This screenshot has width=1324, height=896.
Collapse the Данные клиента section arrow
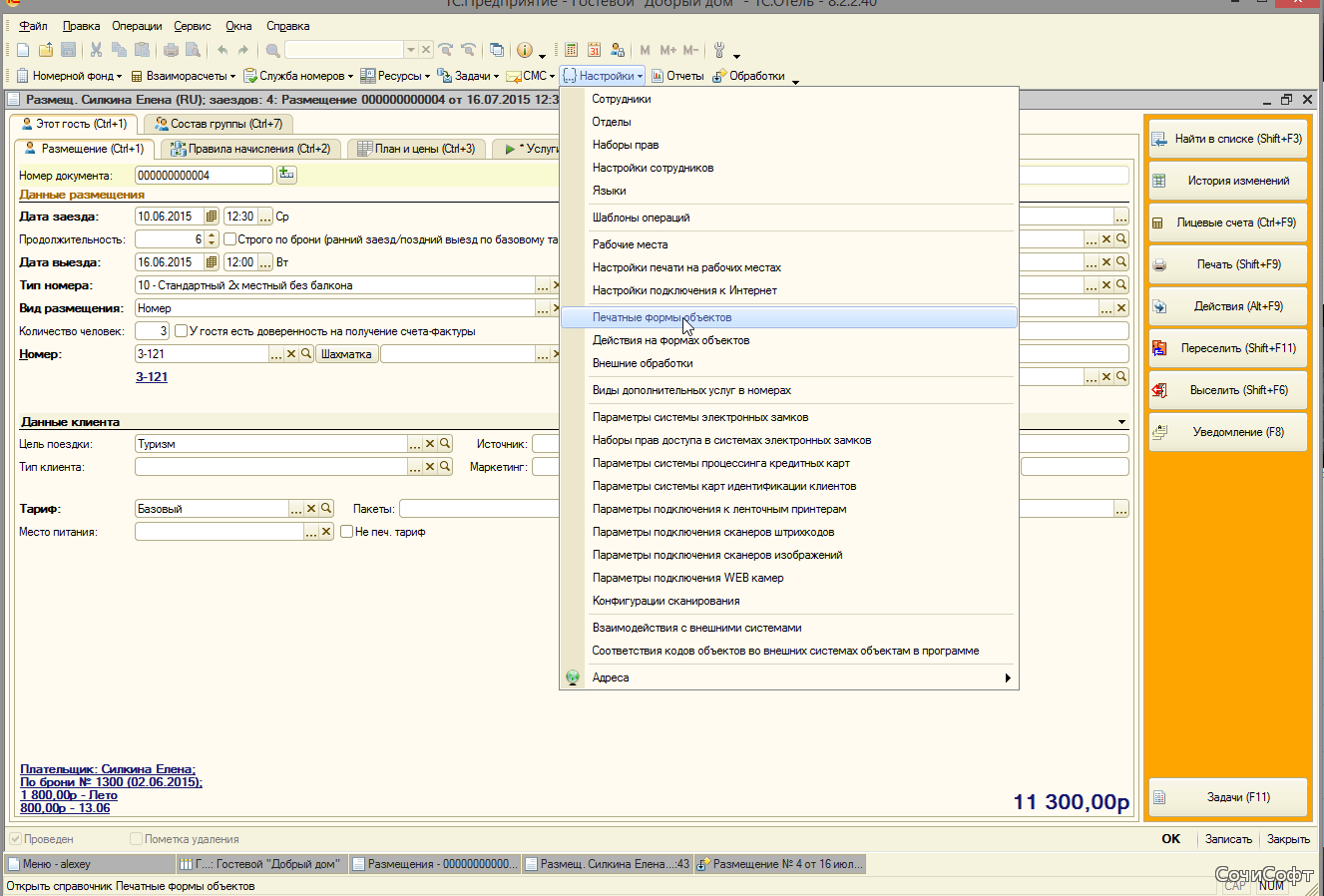1121,422
